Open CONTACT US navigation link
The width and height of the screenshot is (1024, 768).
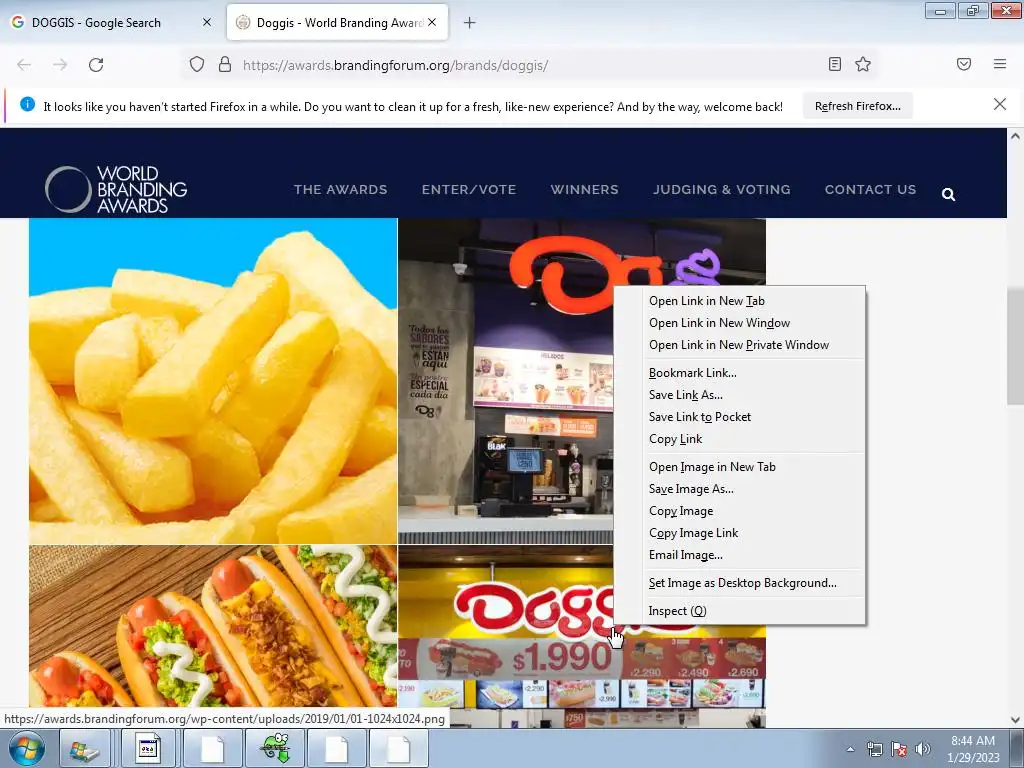coord(871,189)
